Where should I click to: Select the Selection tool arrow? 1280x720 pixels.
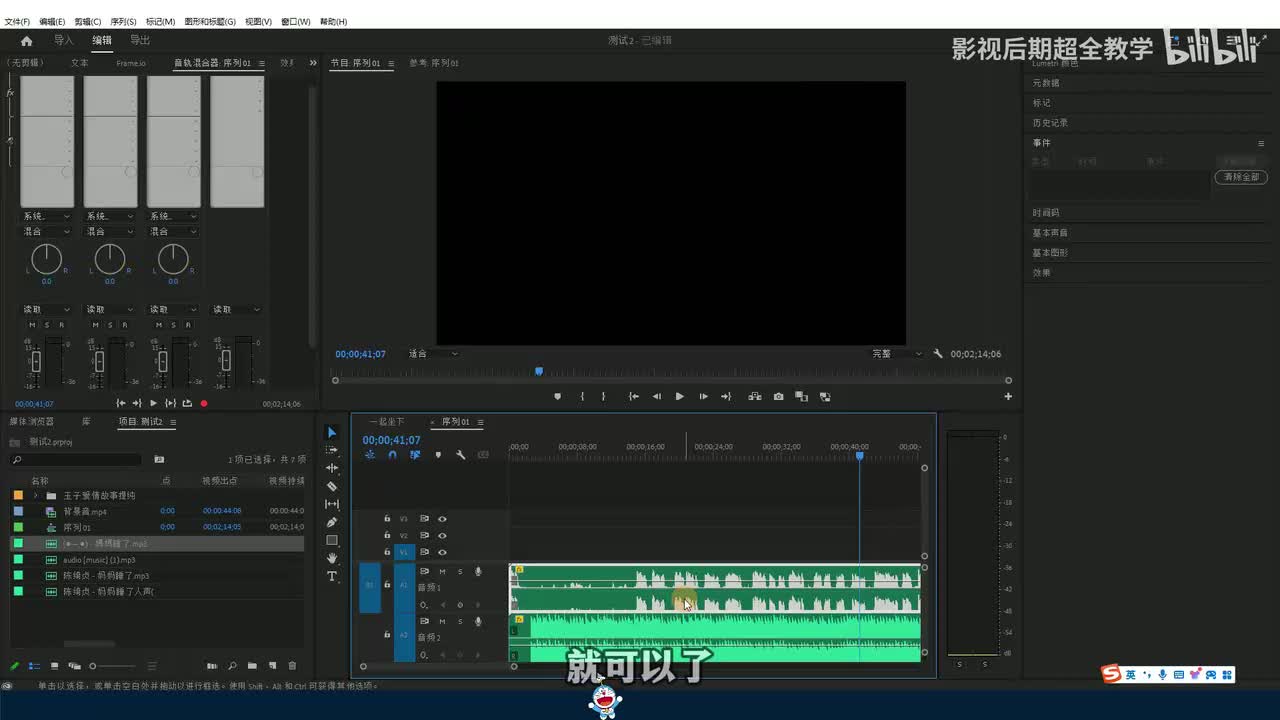332,432
